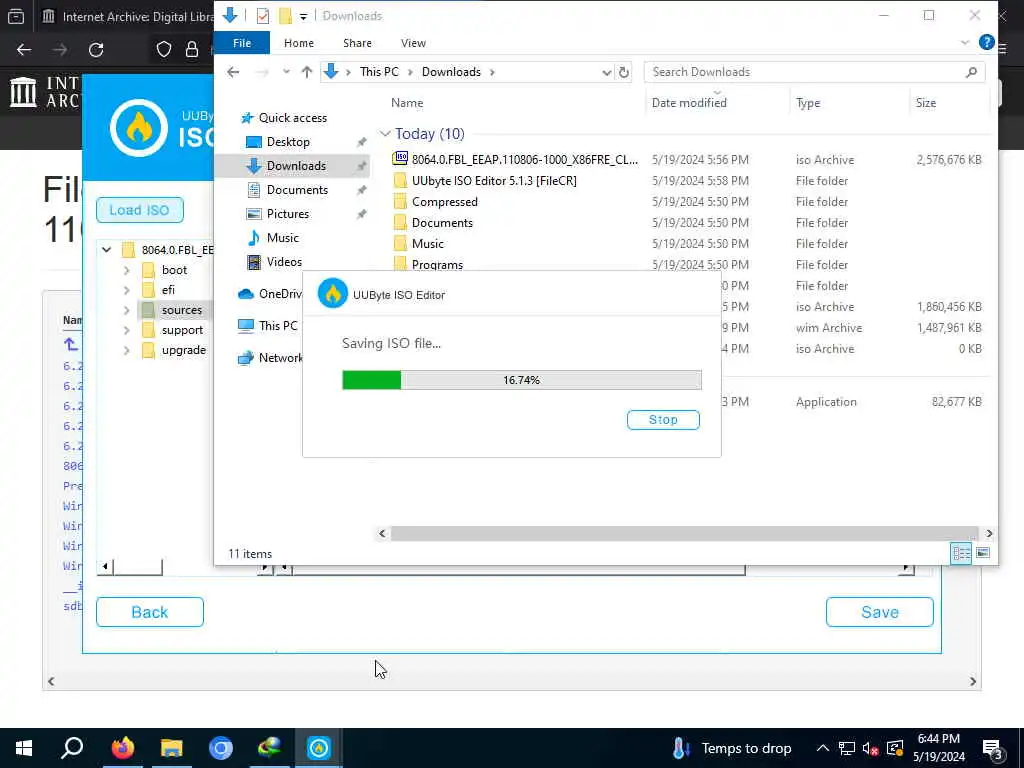Open the Share ribbon tab
1024x768 pixels.
point(357,43)
